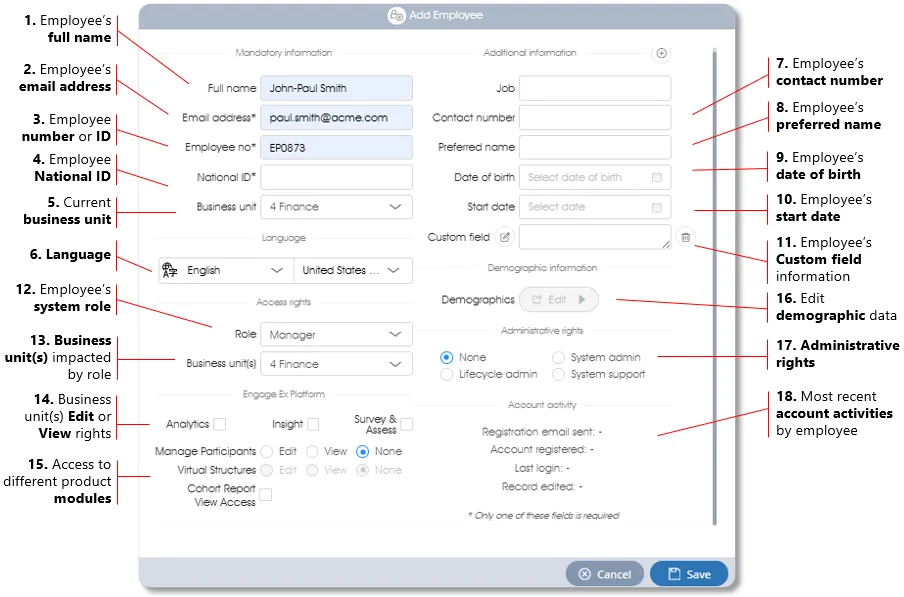
Task: Check the Survey & Assess checkbox
Action: [x=408, y=423]
